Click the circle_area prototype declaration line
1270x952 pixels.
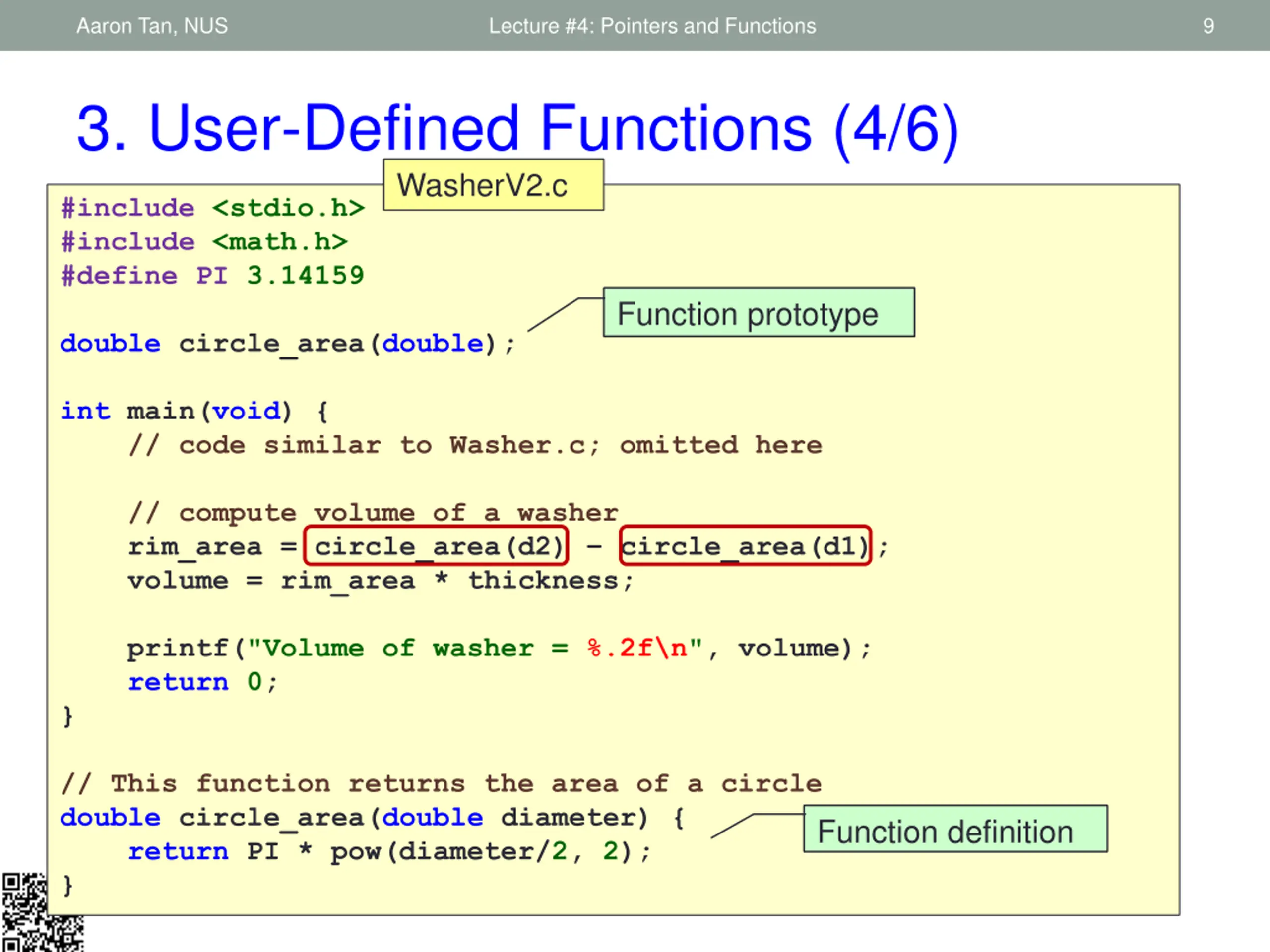[287, 344]
